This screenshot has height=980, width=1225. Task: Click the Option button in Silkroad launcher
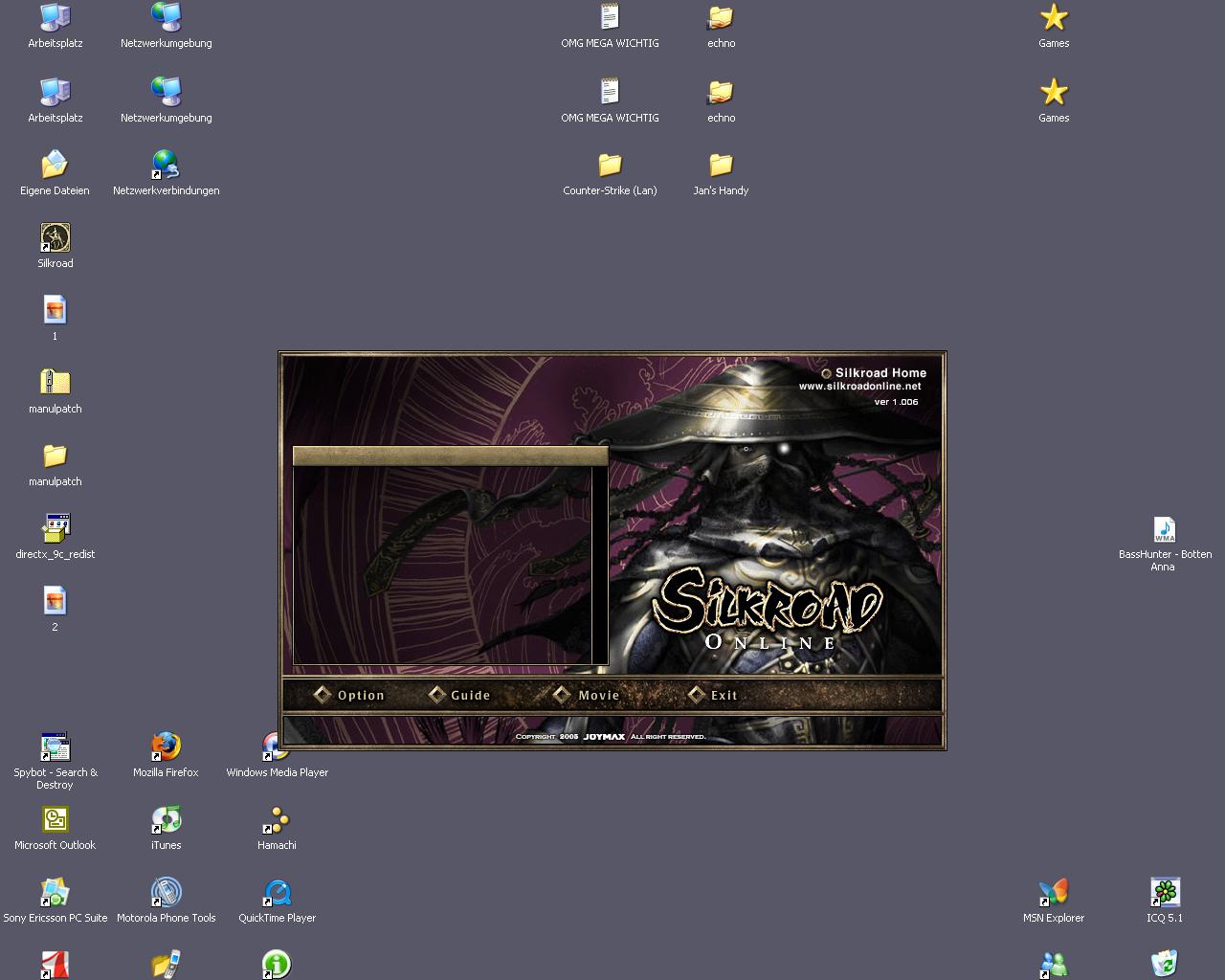(350, 695)
